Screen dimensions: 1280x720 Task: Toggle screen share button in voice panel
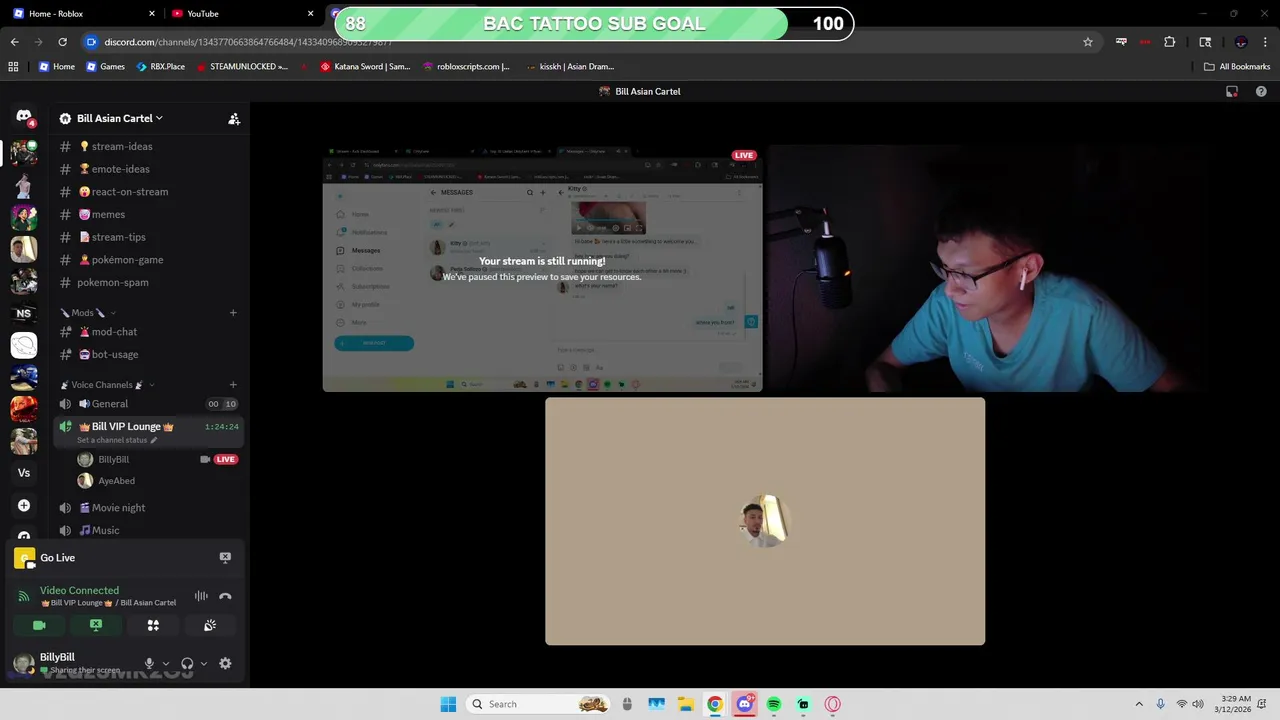[x=96, y=625]
